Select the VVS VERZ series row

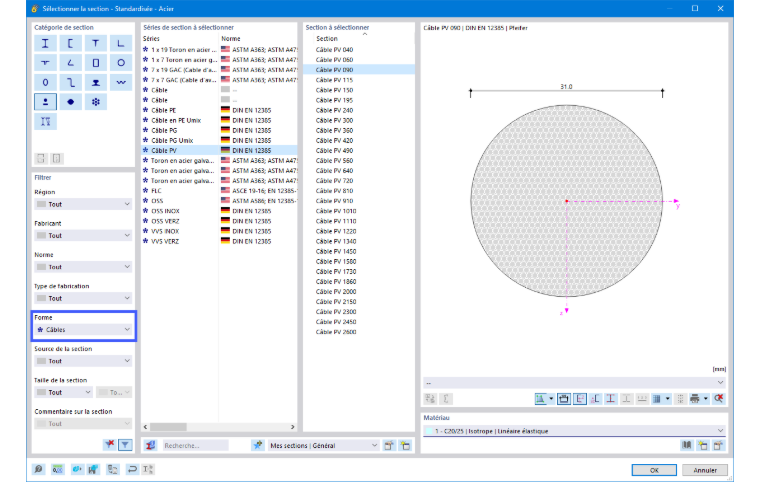(219, 241)
